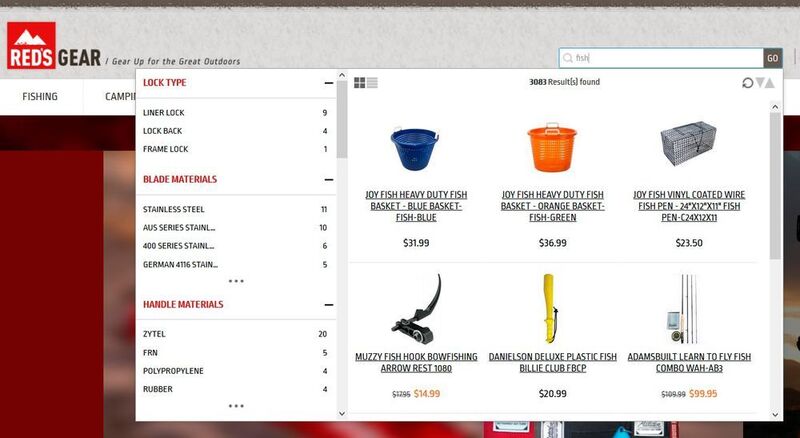Click the Red's Gear logo
Viewport: 800px width, 438px height.
coord(54,45)
